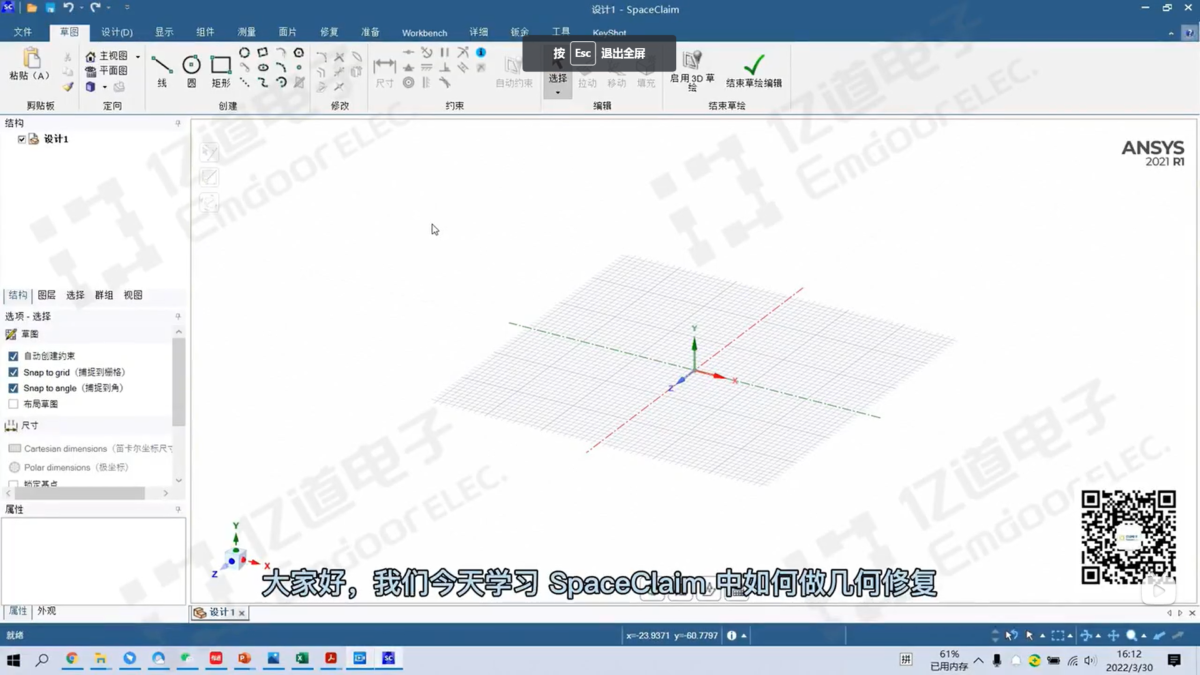Open the zoom dropdown in status bar

coord(1144,635)
